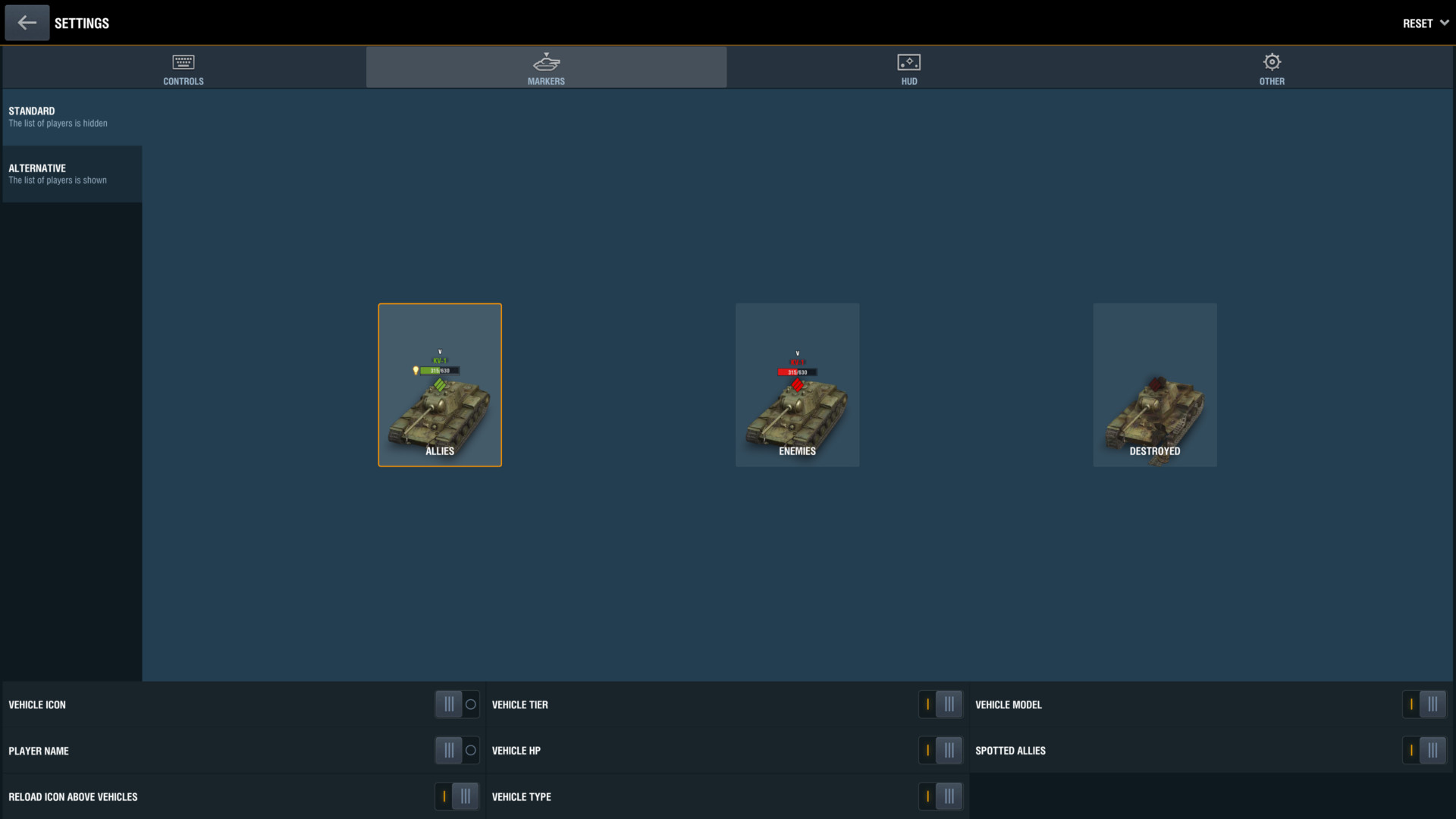
Task: Click the HUD screen icon
Action: 909,62
